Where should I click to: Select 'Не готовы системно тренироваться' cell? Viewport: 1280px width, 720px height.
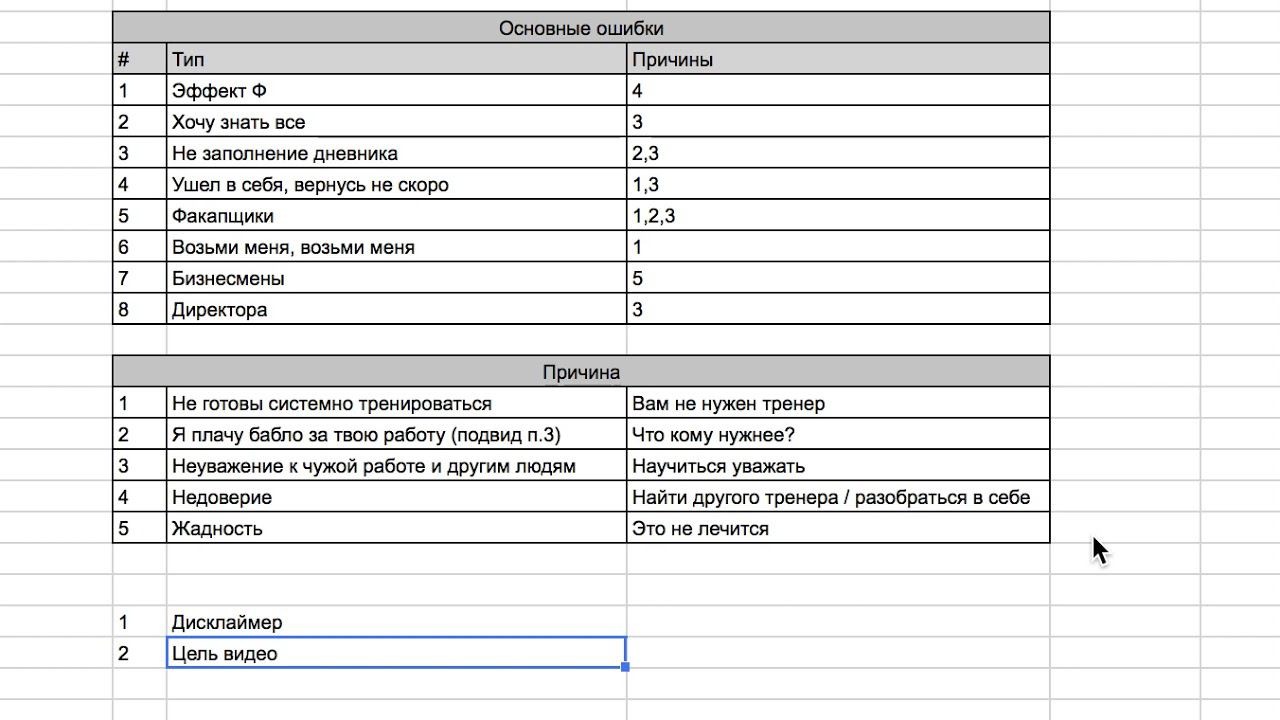click(x=397, y=403)
